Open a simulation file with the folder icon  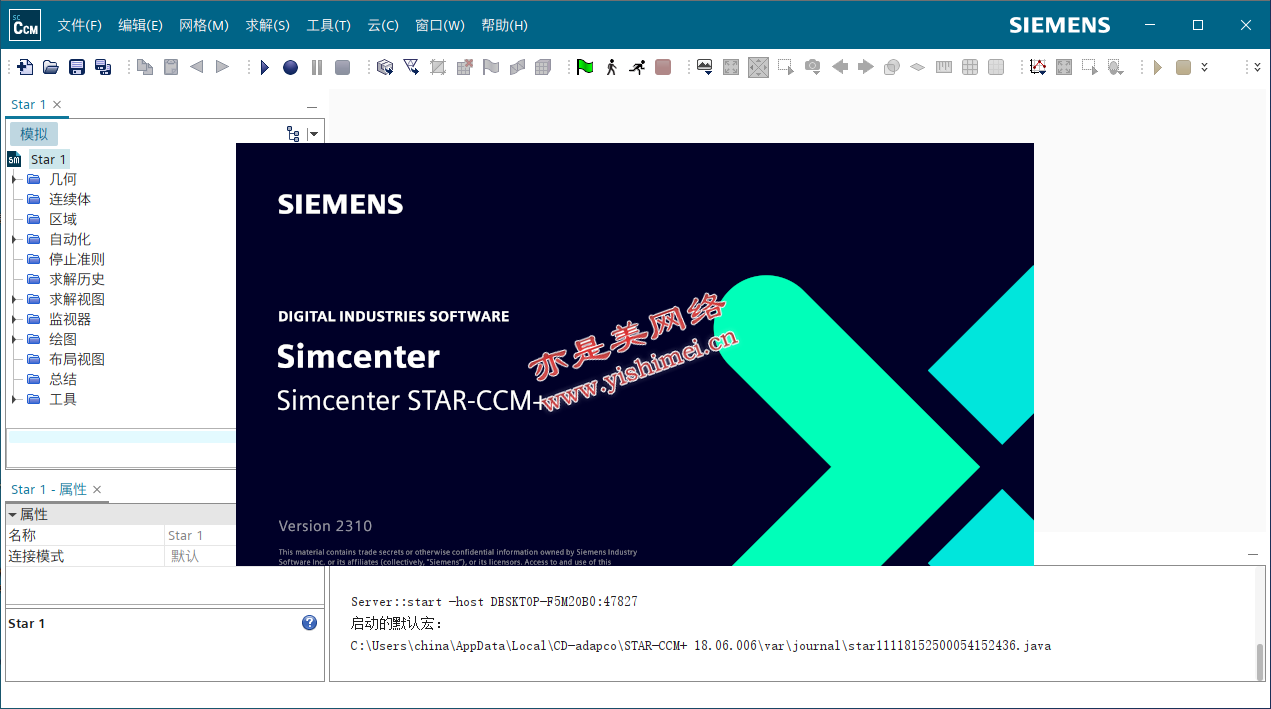[51, 67]
